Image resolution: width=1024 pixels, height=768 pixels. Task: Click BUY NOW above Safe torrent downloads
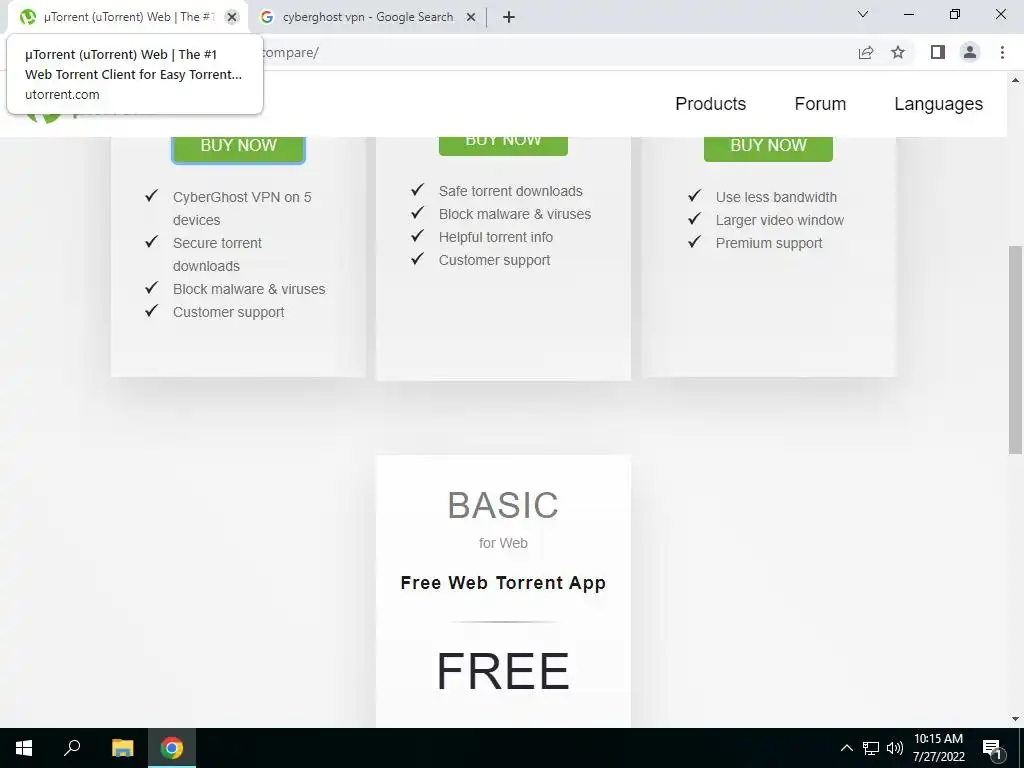503,144
